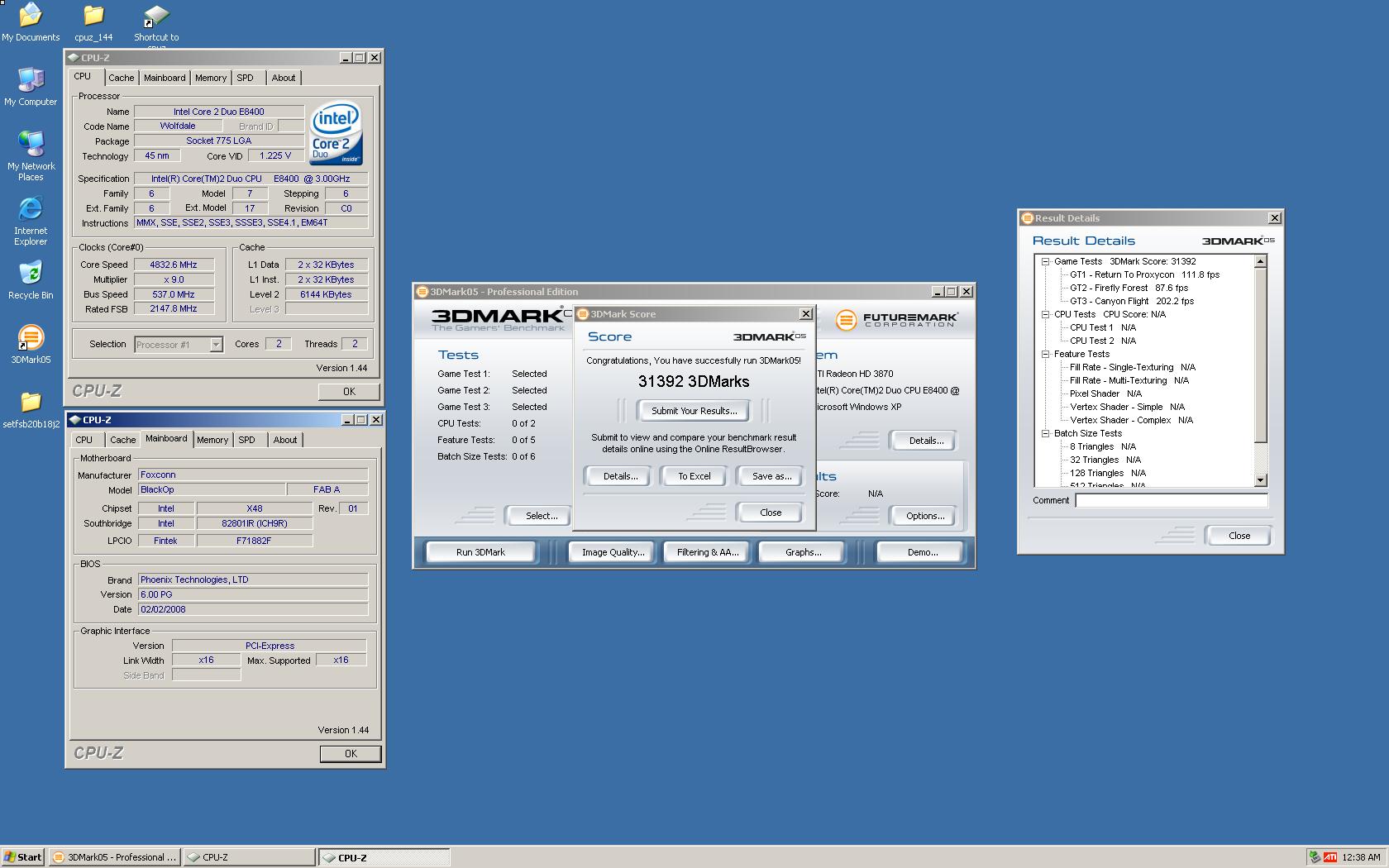Open Filtering & AA settings
The width and height of the screenshot is (1389, 868).
pyautogui.click(x=707, y=552)
